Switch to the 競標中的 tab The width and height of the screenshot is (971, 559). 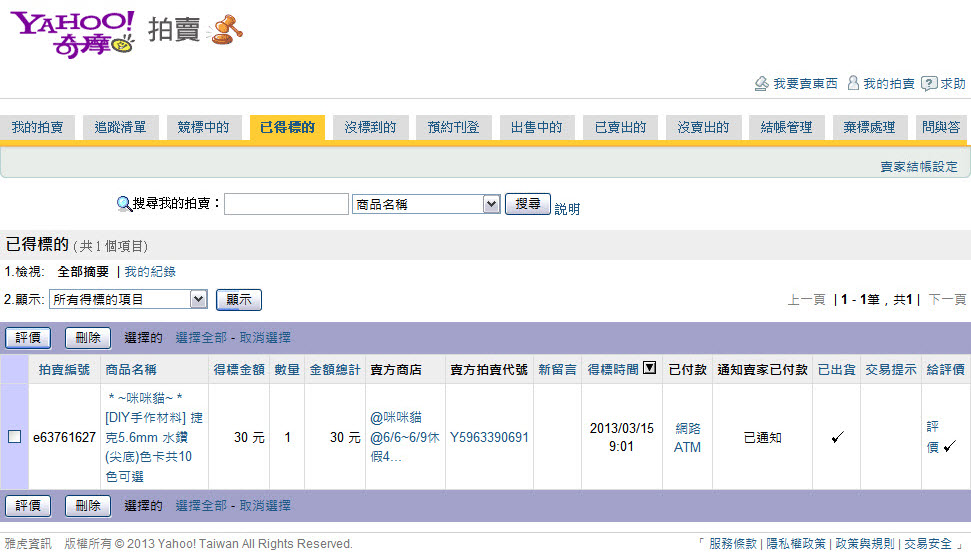point(203,128)
